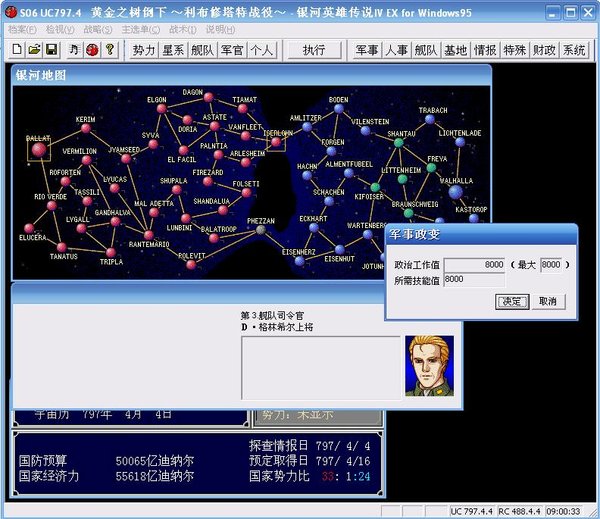This screenshot has width=600, height=519.
Task: Open the 主选单(C) menu
Action: (141, 29)
